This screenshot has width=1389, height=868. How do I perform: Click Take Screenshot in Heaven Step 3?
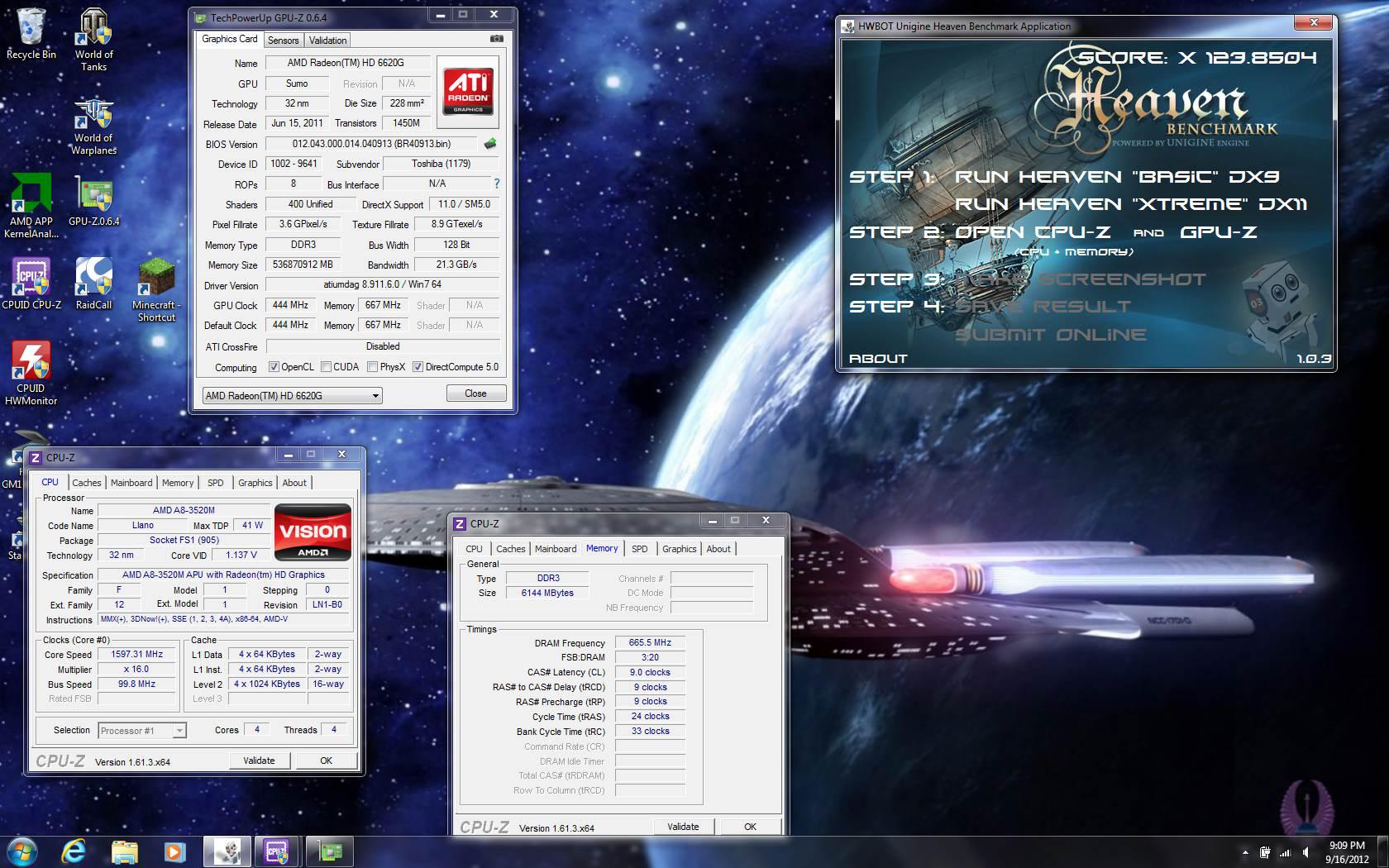[x=1081, y=279]
